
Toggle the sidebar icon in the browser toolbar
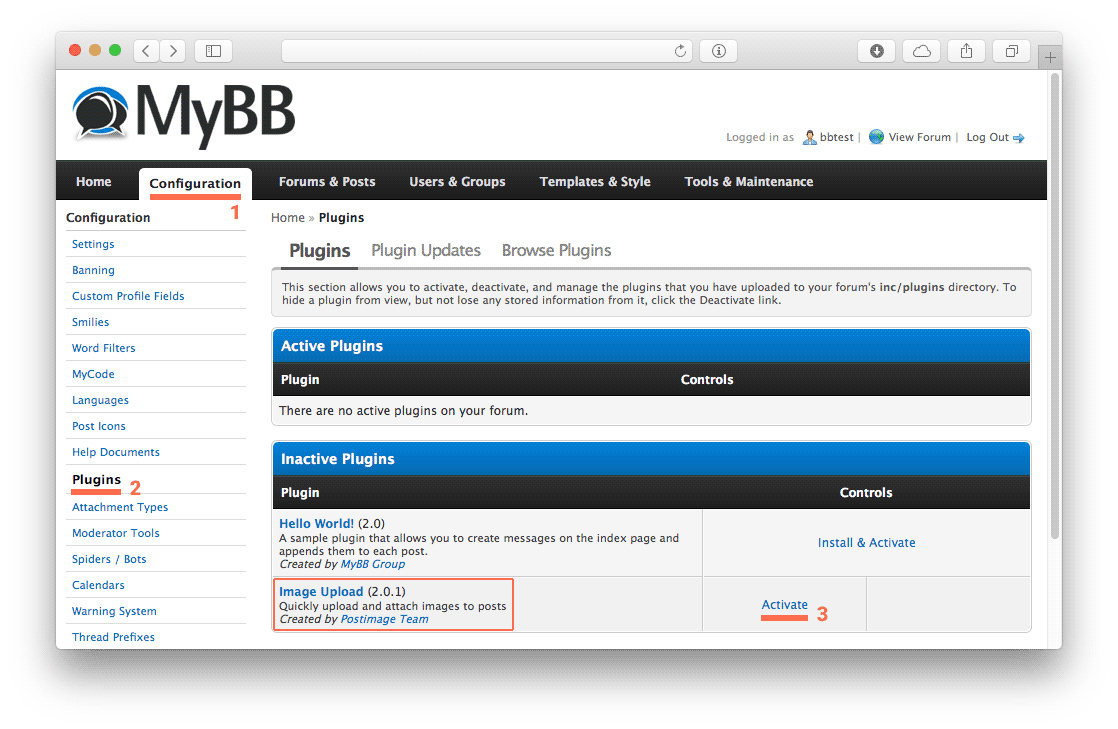[212, 50]
